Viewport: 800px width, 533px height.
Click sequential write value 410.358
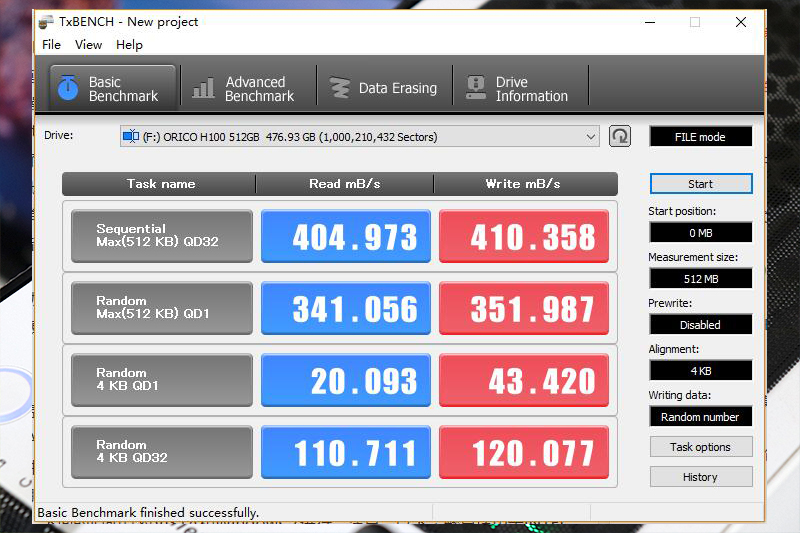coord(524,236)
